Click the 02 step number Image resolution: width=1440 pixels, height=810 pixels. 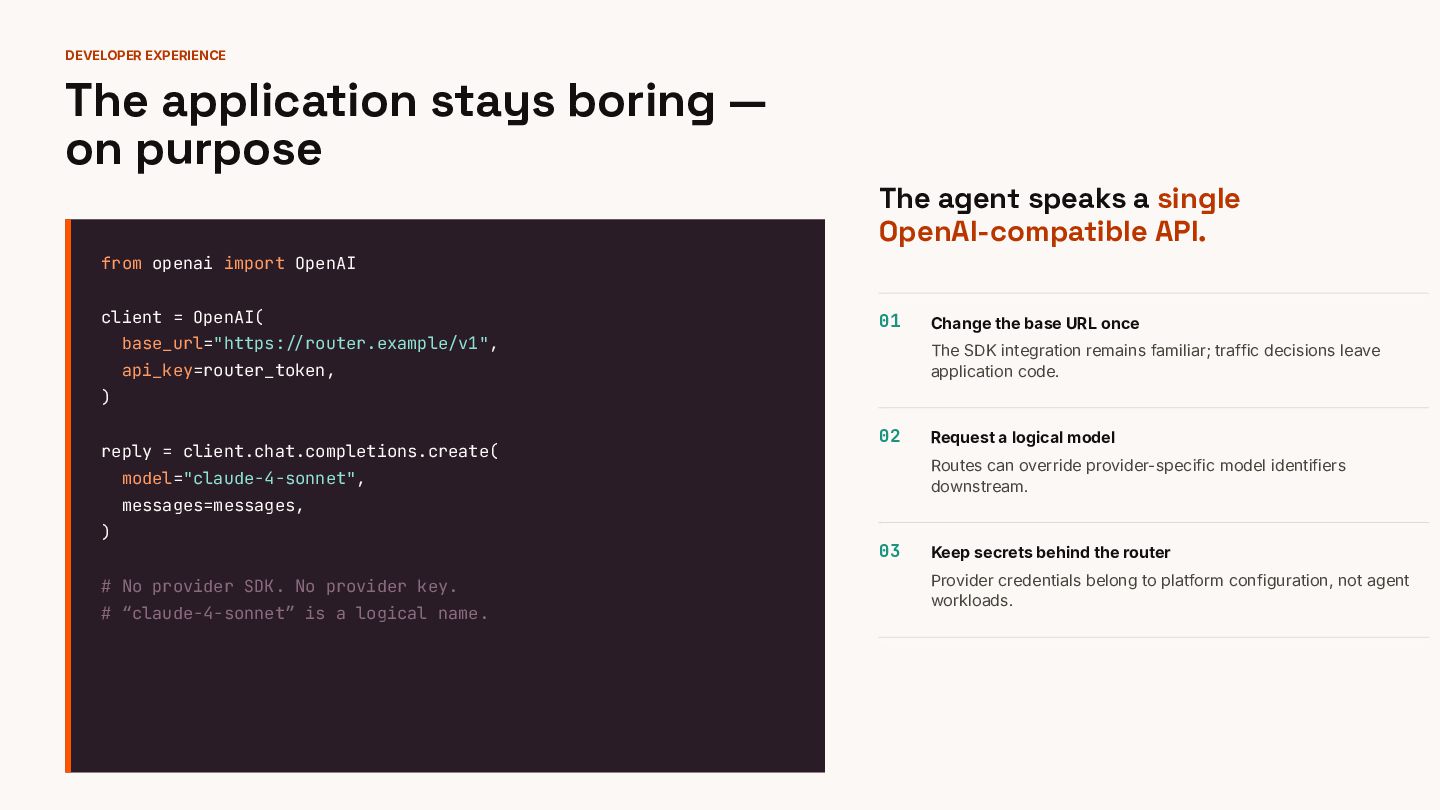[890, 436]
